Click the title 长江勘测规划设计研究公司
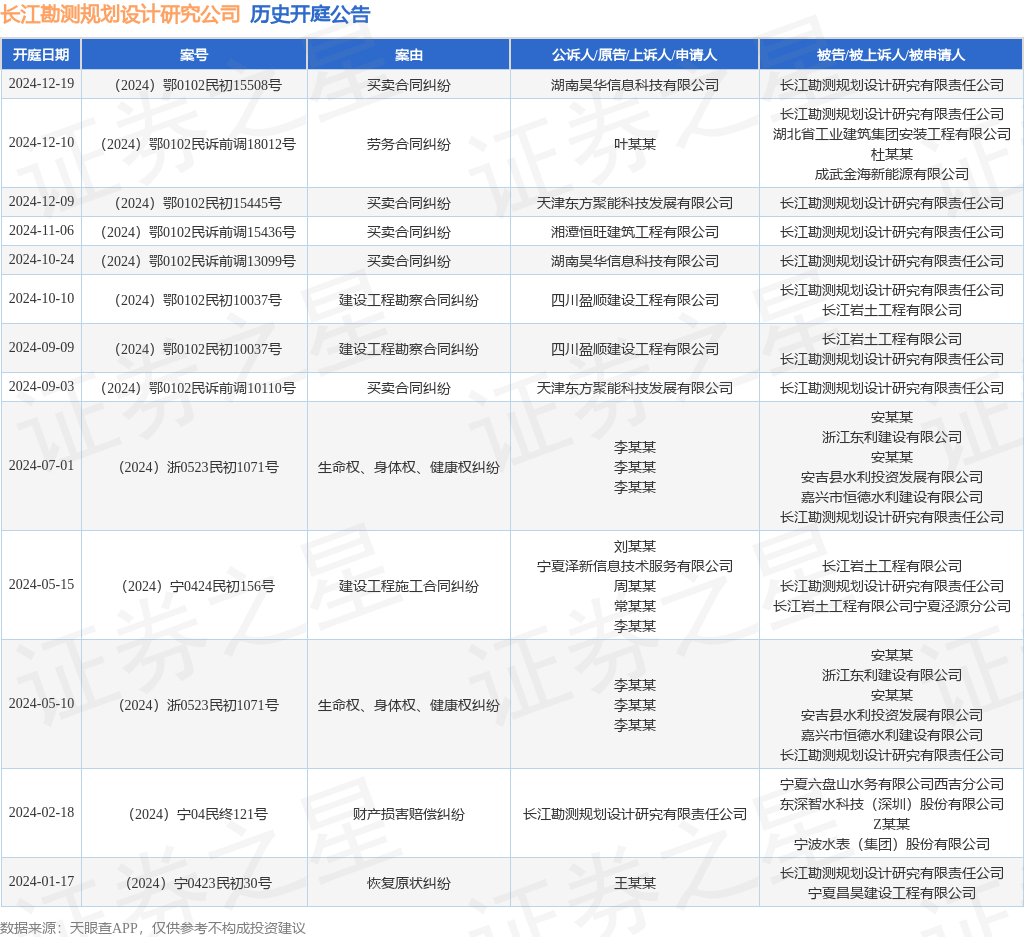 coord(121,14)
